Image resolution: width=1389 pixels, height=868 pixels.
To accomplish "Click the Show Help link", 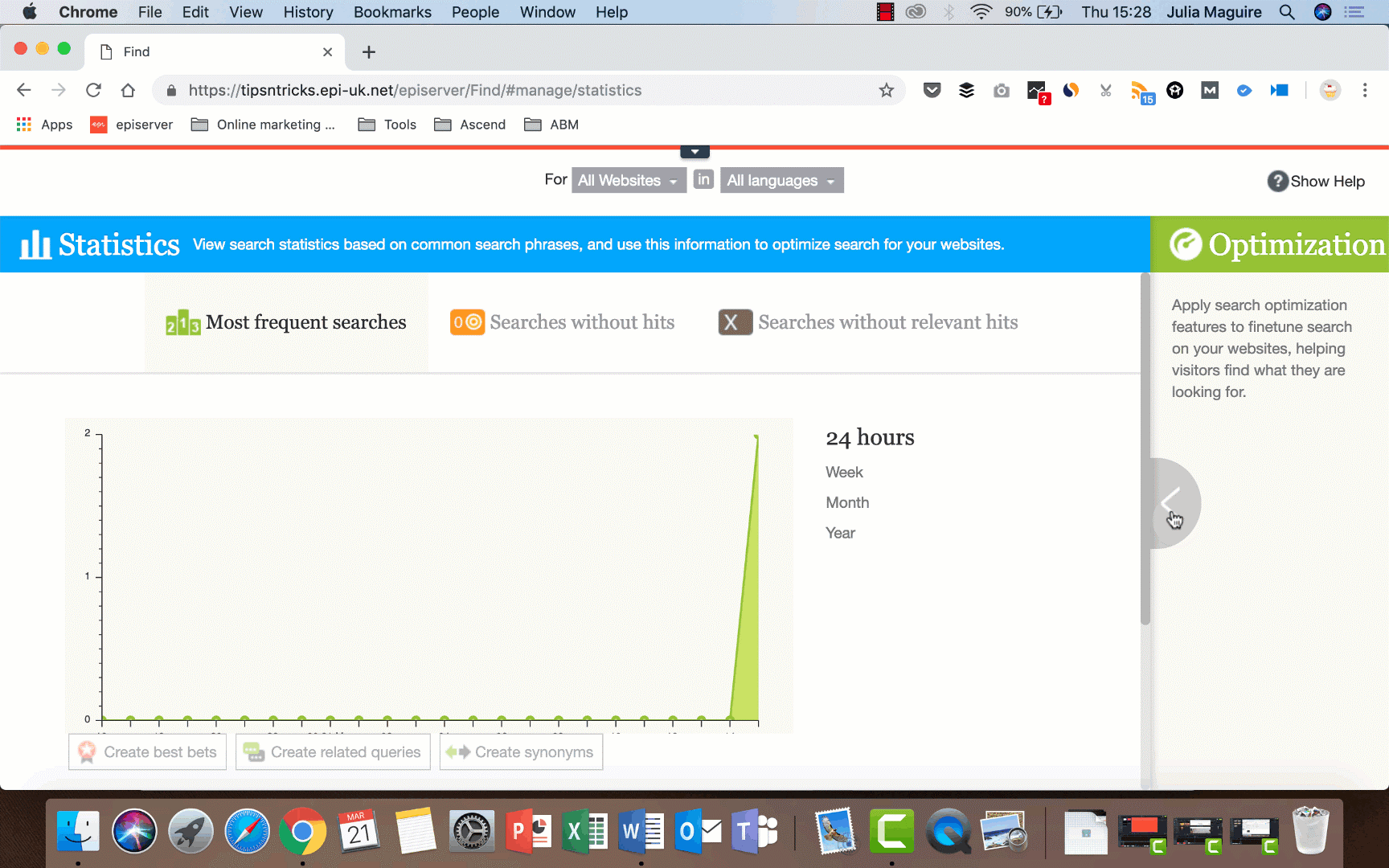I will pos(1327,181).
